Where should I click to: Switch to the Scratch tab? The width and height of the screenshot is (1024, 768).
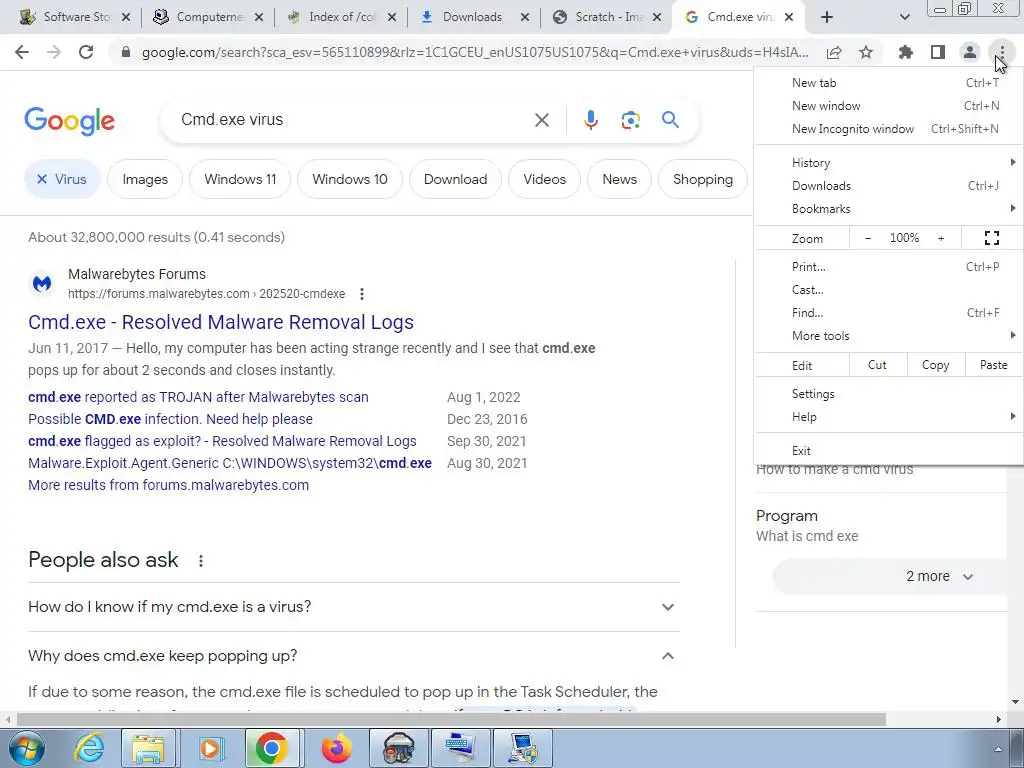(x=605, y=17)
